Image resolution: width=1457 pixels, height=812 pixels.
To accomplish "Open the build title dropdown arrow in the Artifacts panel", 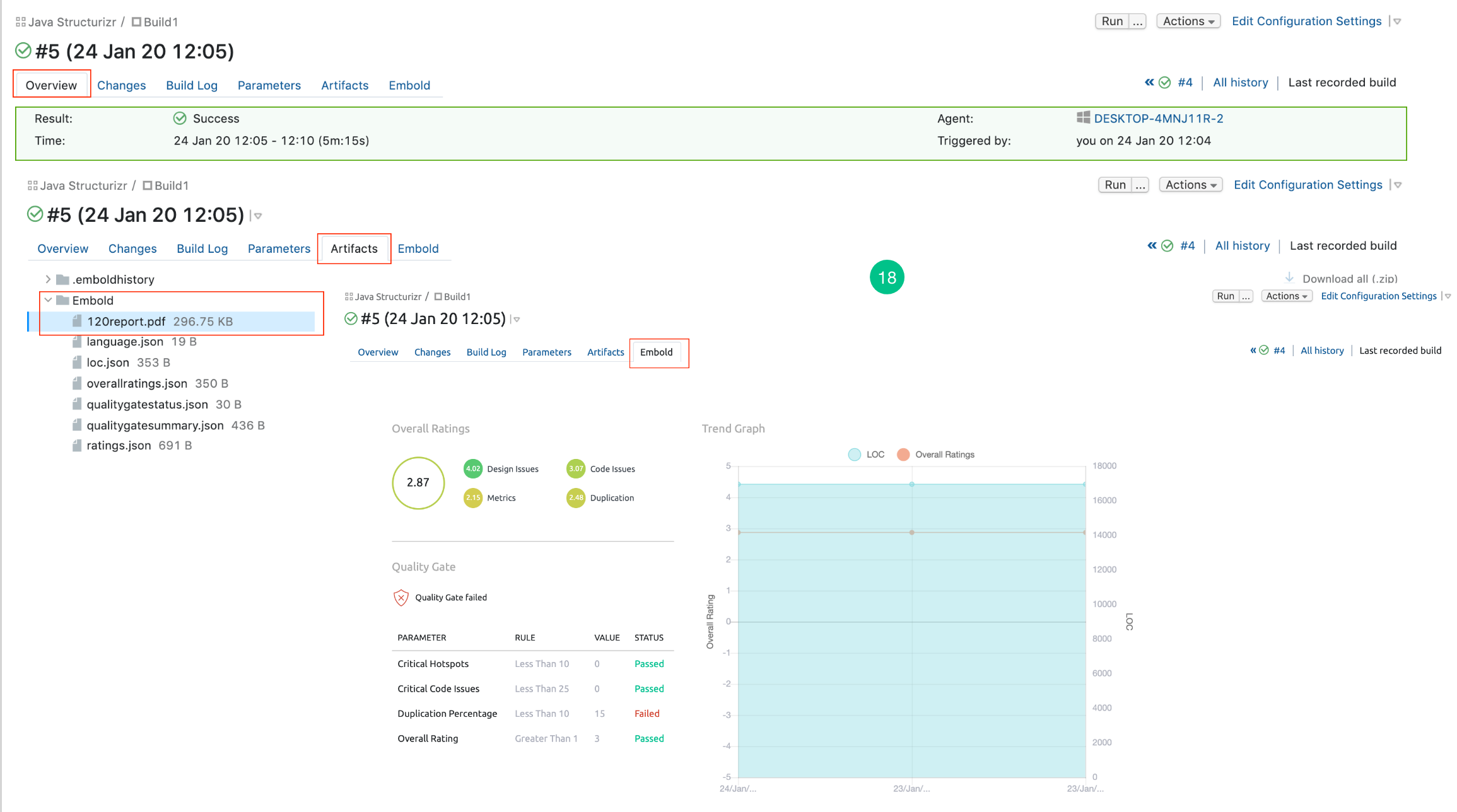I will (x=258, y=216).
